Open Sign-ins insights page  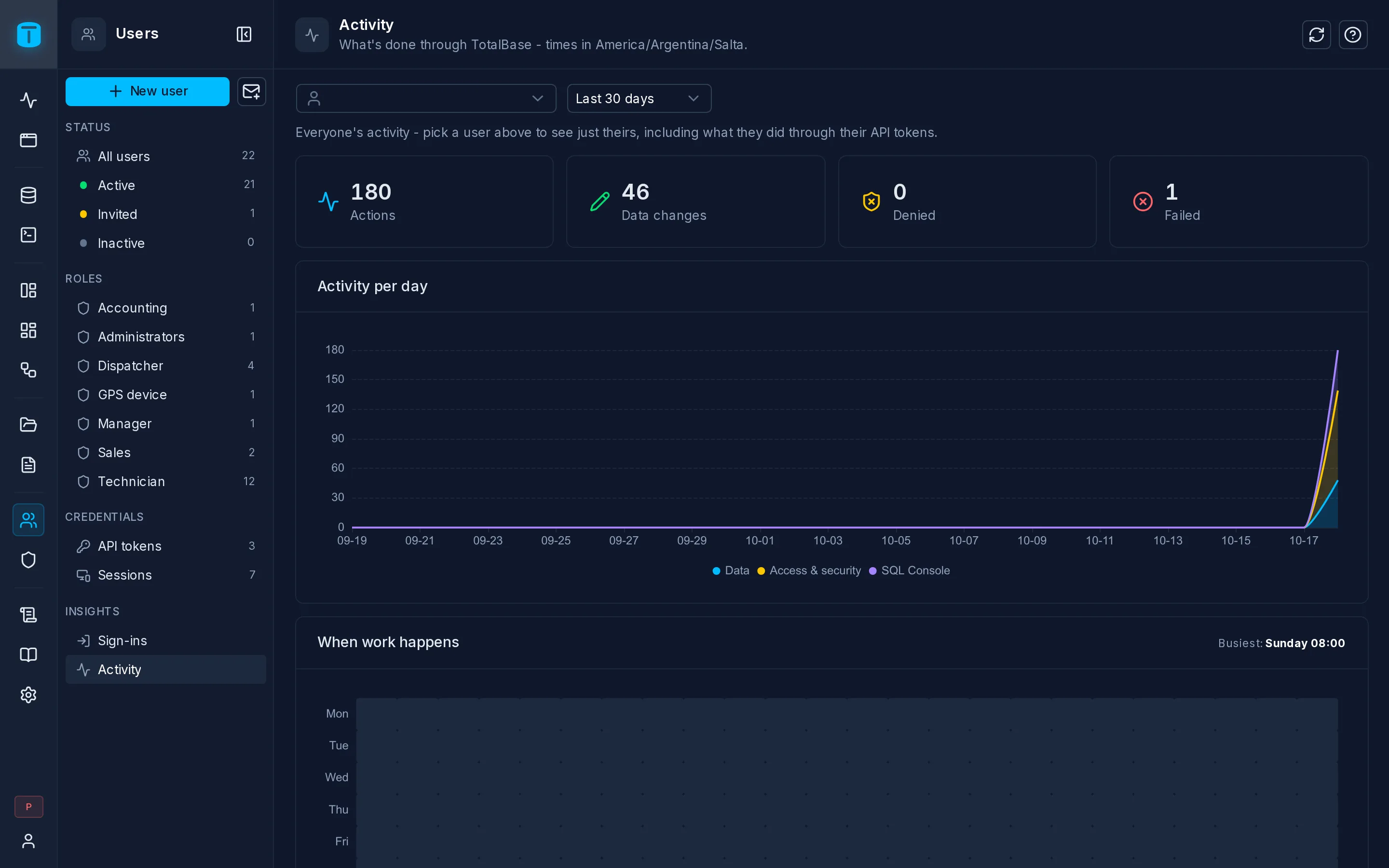click(x=166, y=640)
